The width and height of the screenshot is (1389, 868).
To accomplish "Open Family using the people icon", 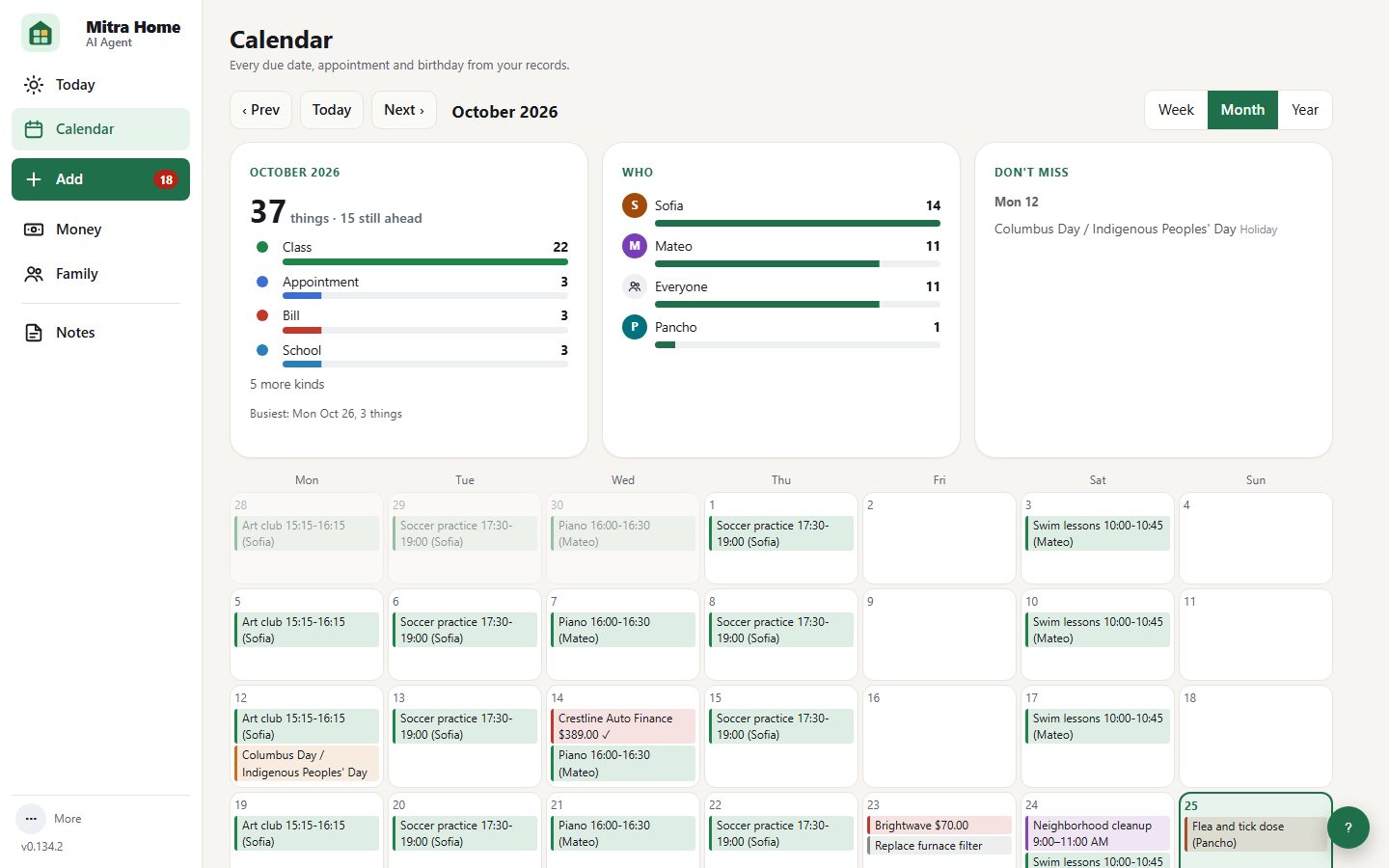I will point(34,274).
